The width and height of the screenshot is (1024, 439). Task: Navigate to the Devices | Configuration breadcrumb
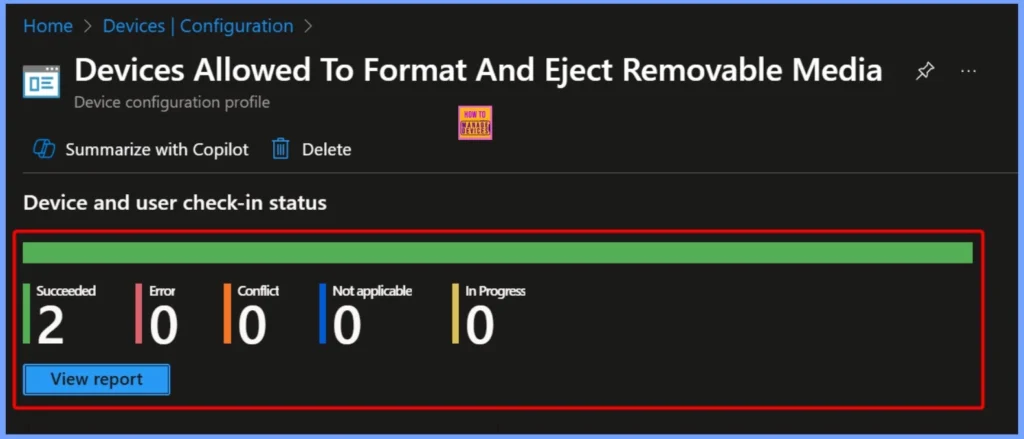(x=198, y=27)
